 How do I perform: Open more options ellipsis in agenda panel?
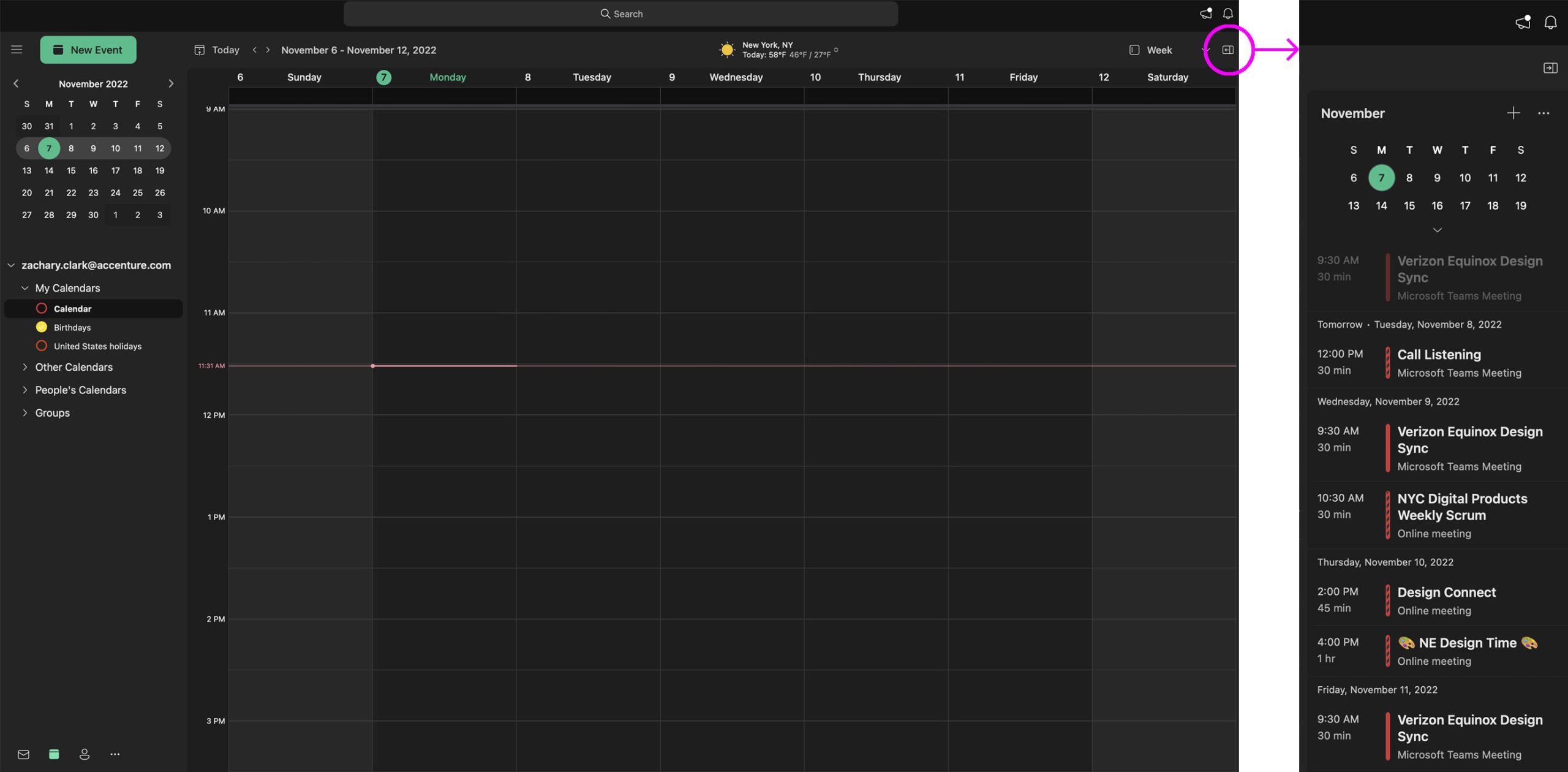(x=1543, y=113)
